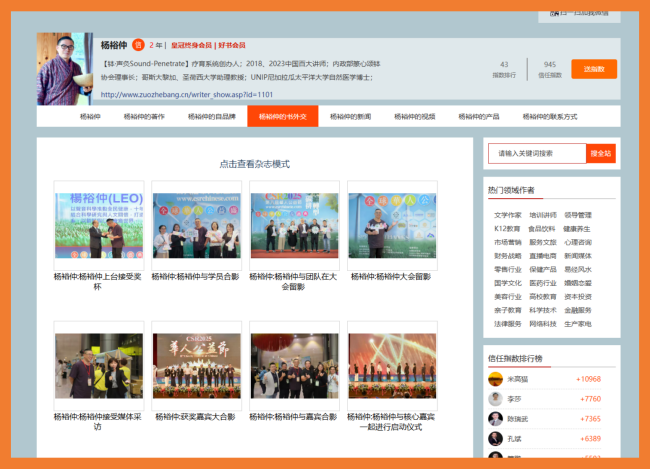Click the orange badge beside the name 杨裕仲

pyautogui.click(x=138, y=45)
